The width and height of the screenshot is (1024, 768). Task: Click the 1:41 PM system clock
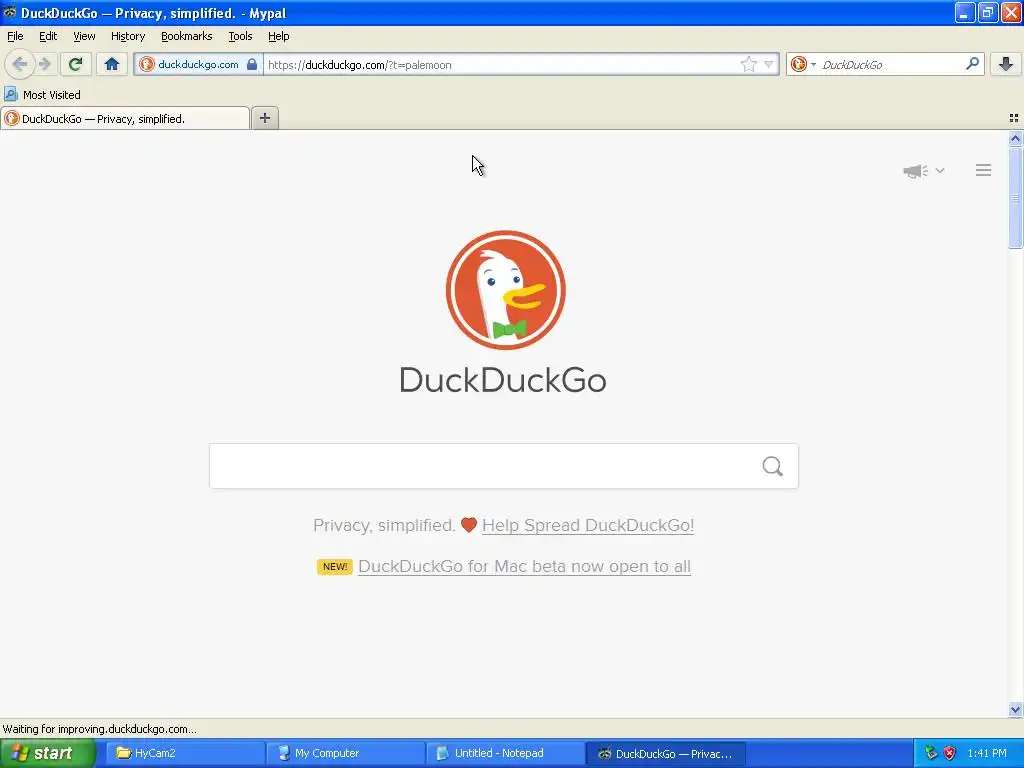point(987,753)
